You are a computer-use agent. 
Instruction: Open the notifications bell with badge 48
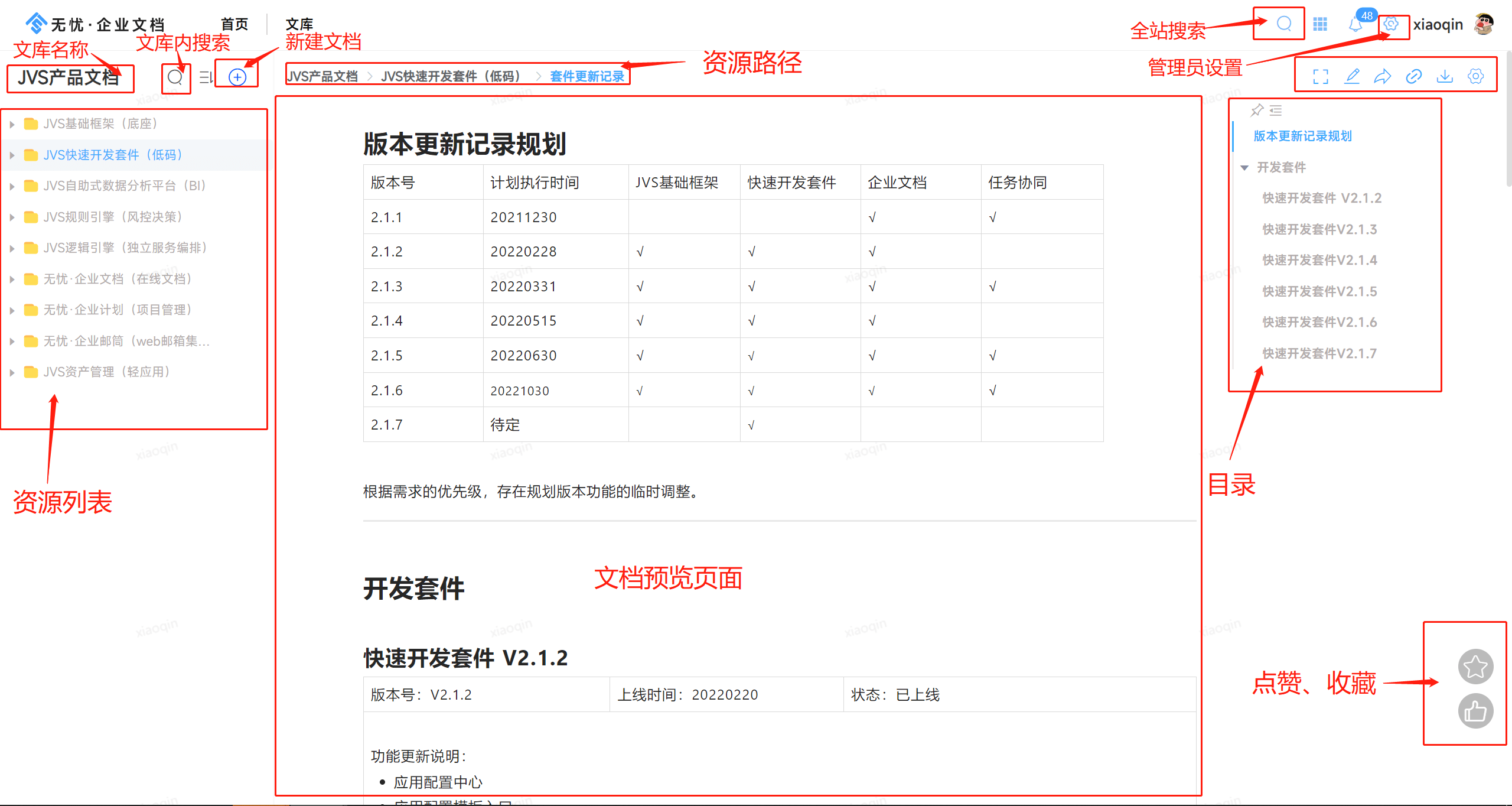click(x=1355, y=24)
